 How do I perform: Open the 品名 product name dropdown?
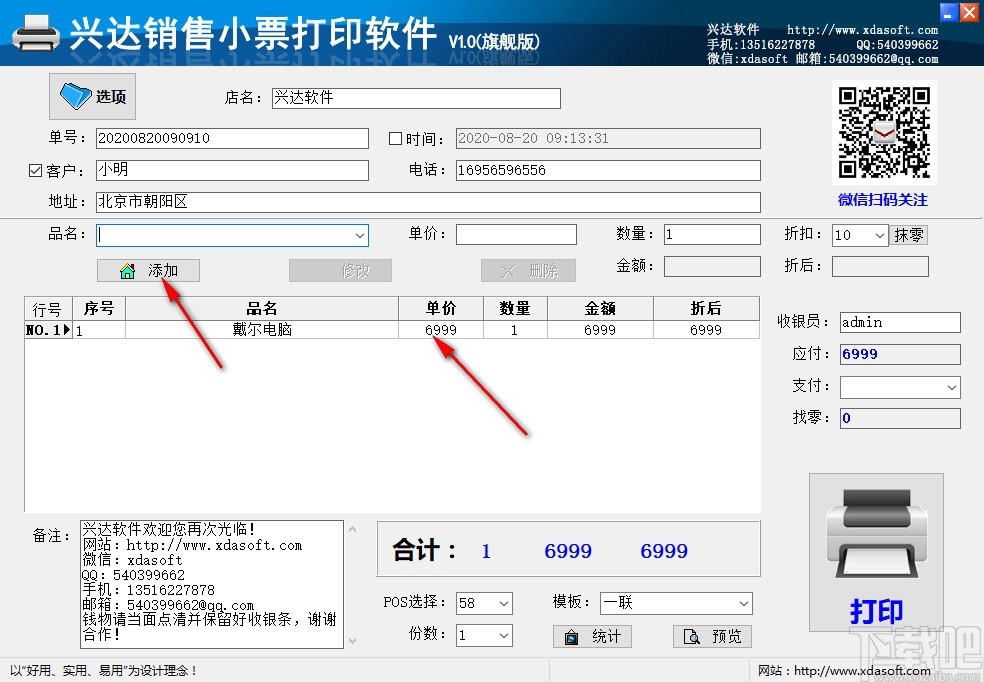(x=358, y=234)
